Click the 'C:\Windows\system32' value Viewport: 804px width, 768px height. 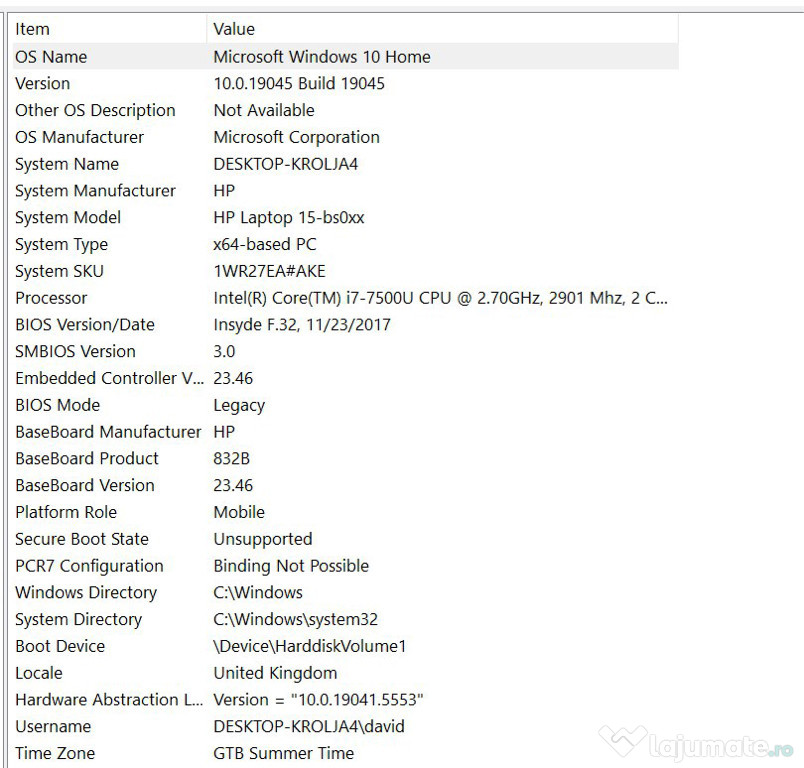[295, 619]
